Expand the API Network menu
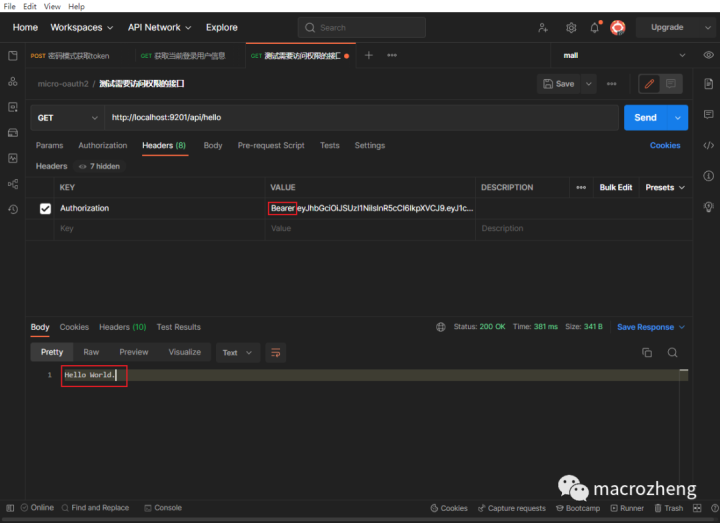This screenshot has width=720, height=523. click(159, 28)
